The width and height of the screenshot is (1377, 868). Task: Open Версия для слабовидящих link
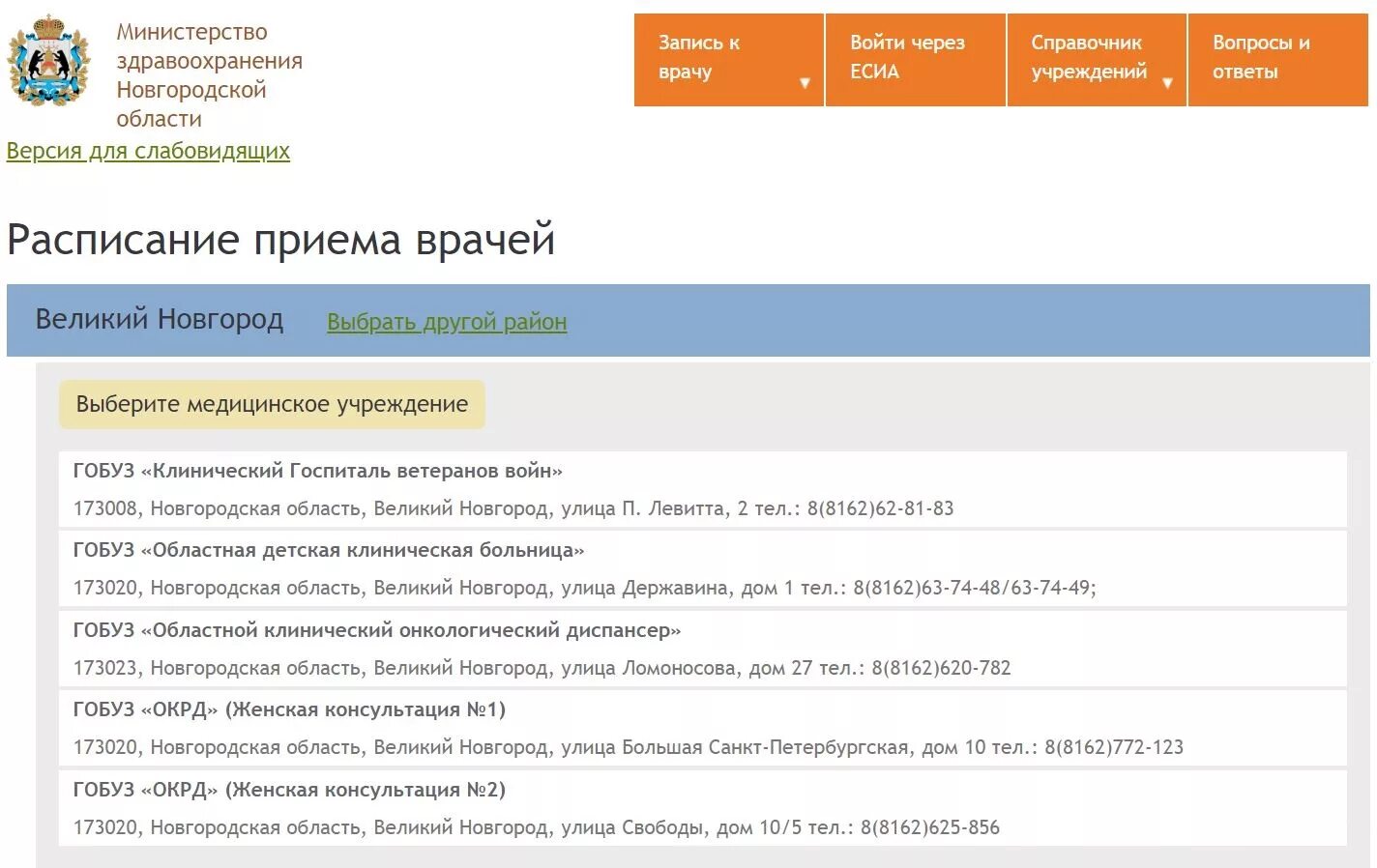click(x=148, y=151)
